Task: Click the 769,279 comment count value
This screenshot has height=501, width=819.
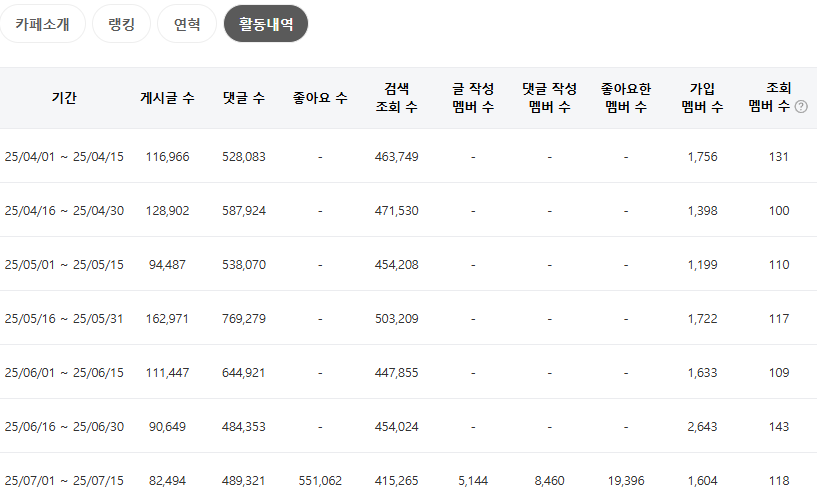Action: (243, 319)
